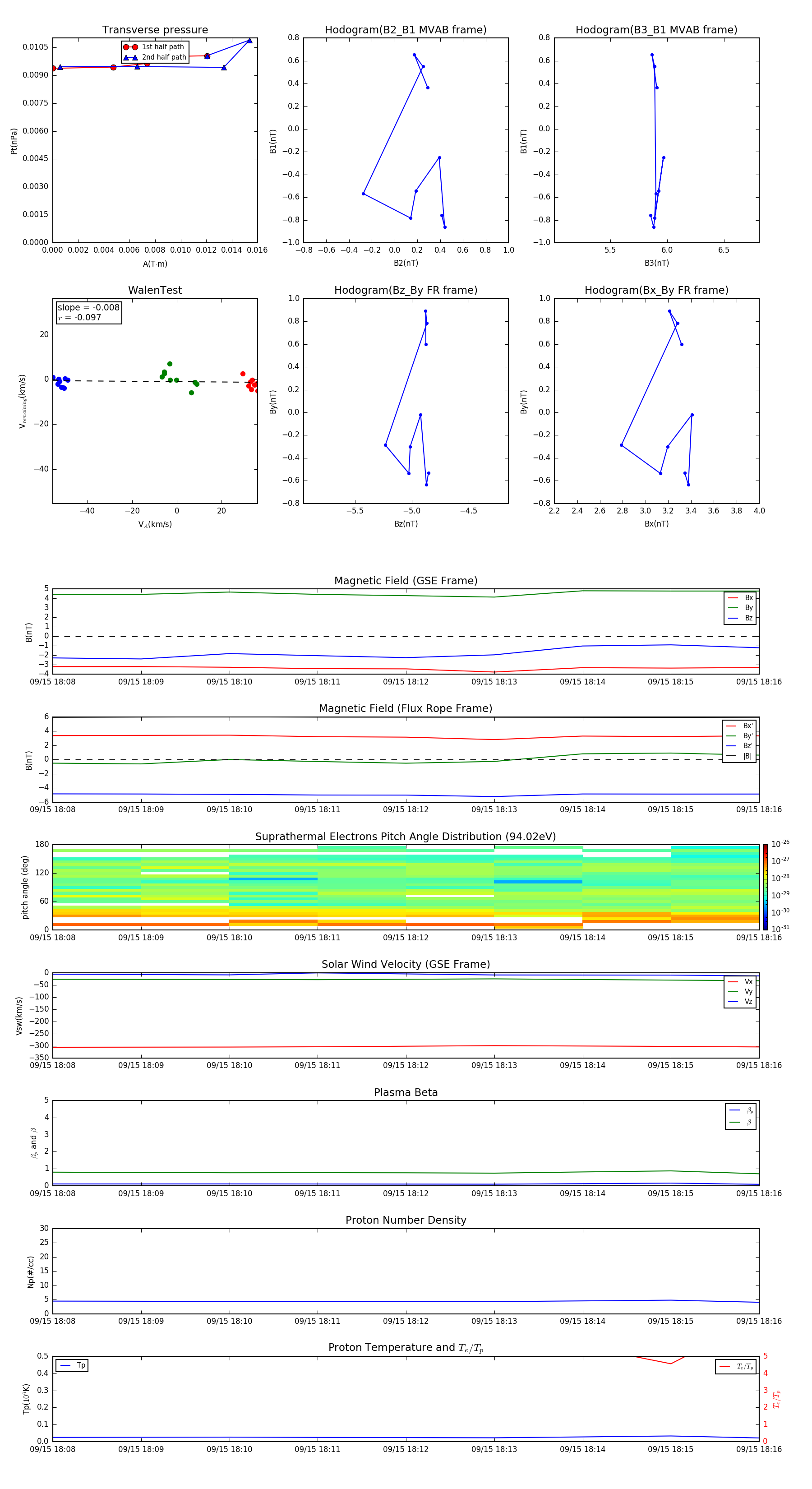Screen dimensions: 812x1489
Task: Click 'Proton Temperature and Te/Tp' title
Action: pyautogui.click(x=406, y=1348)
